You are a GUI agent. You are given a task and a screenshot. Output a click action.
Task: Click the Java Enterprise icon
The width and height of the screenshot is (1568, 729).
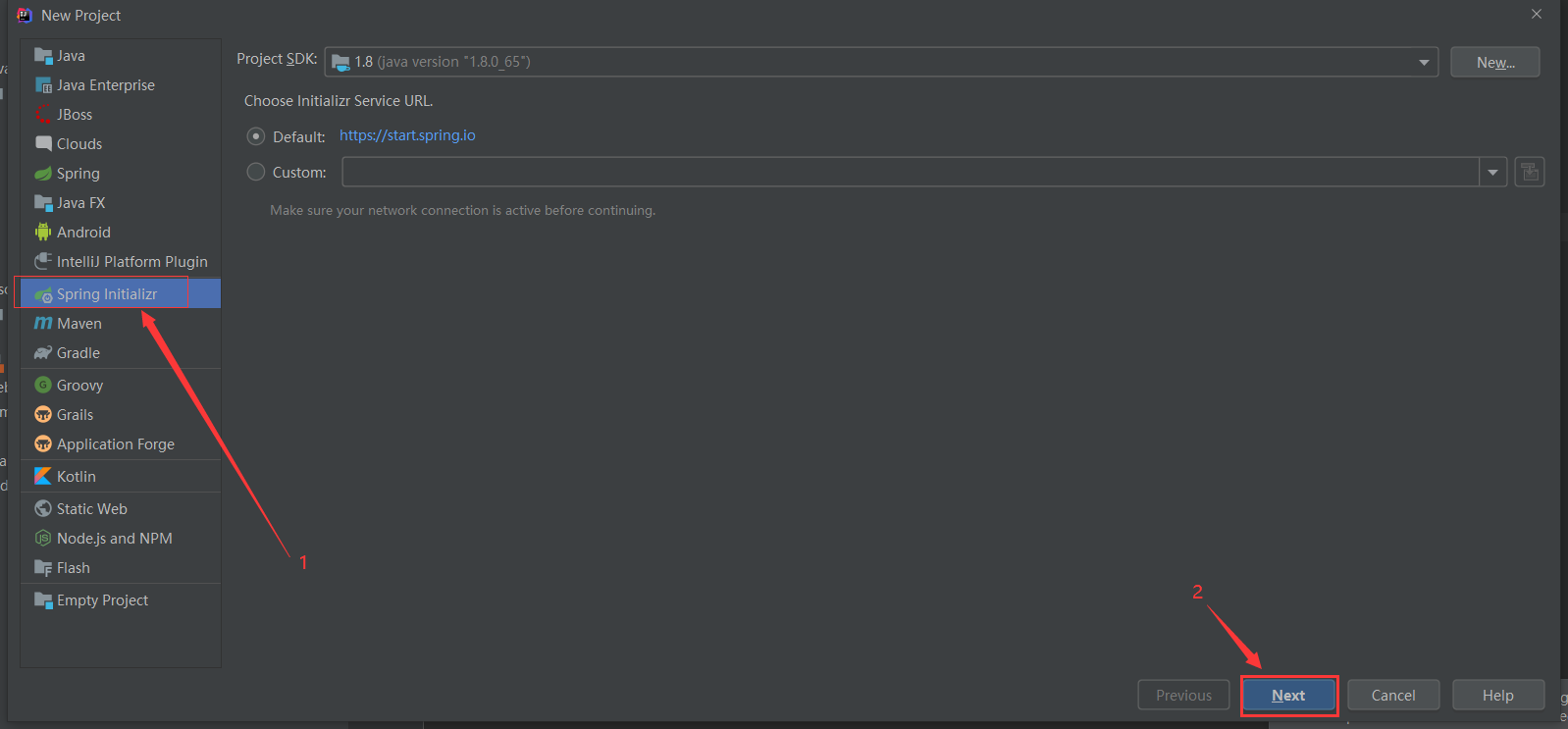click(43, 85)
